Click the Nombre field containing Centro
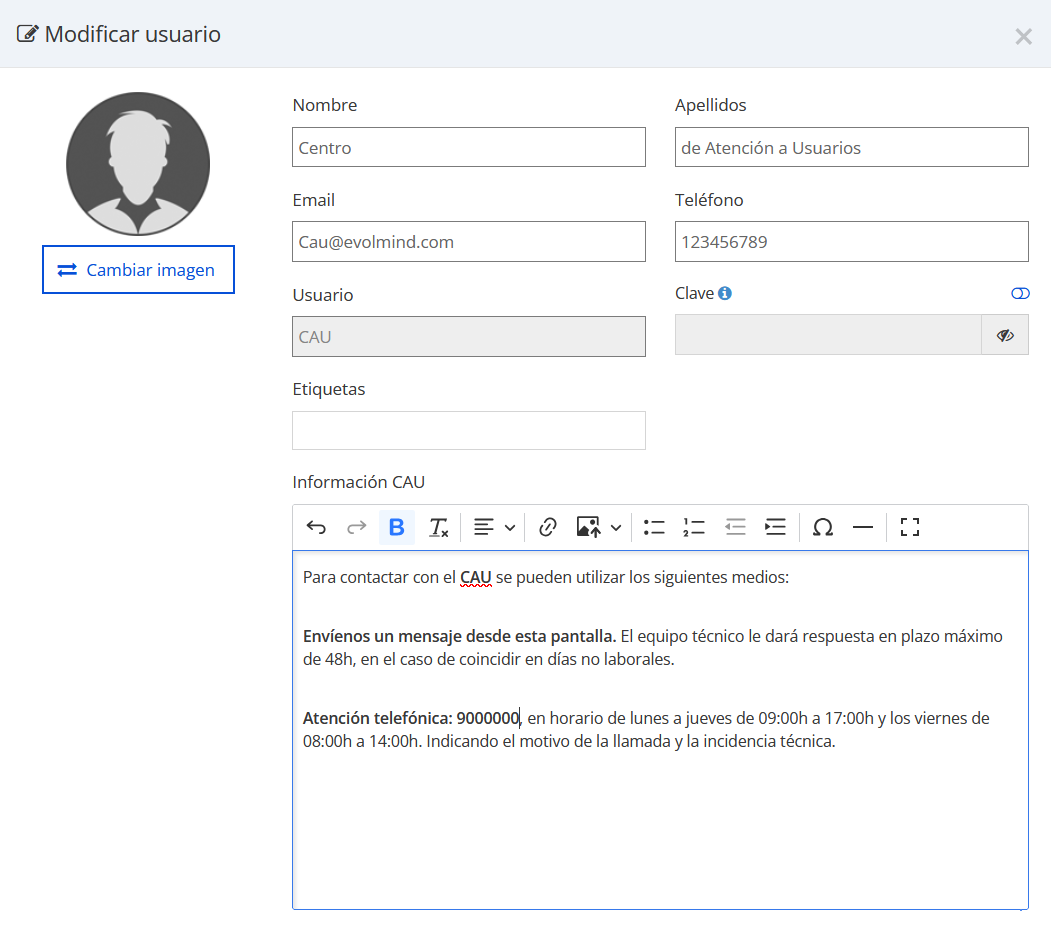The width and height of the screenshot is (1051, 938). (469, 148)
